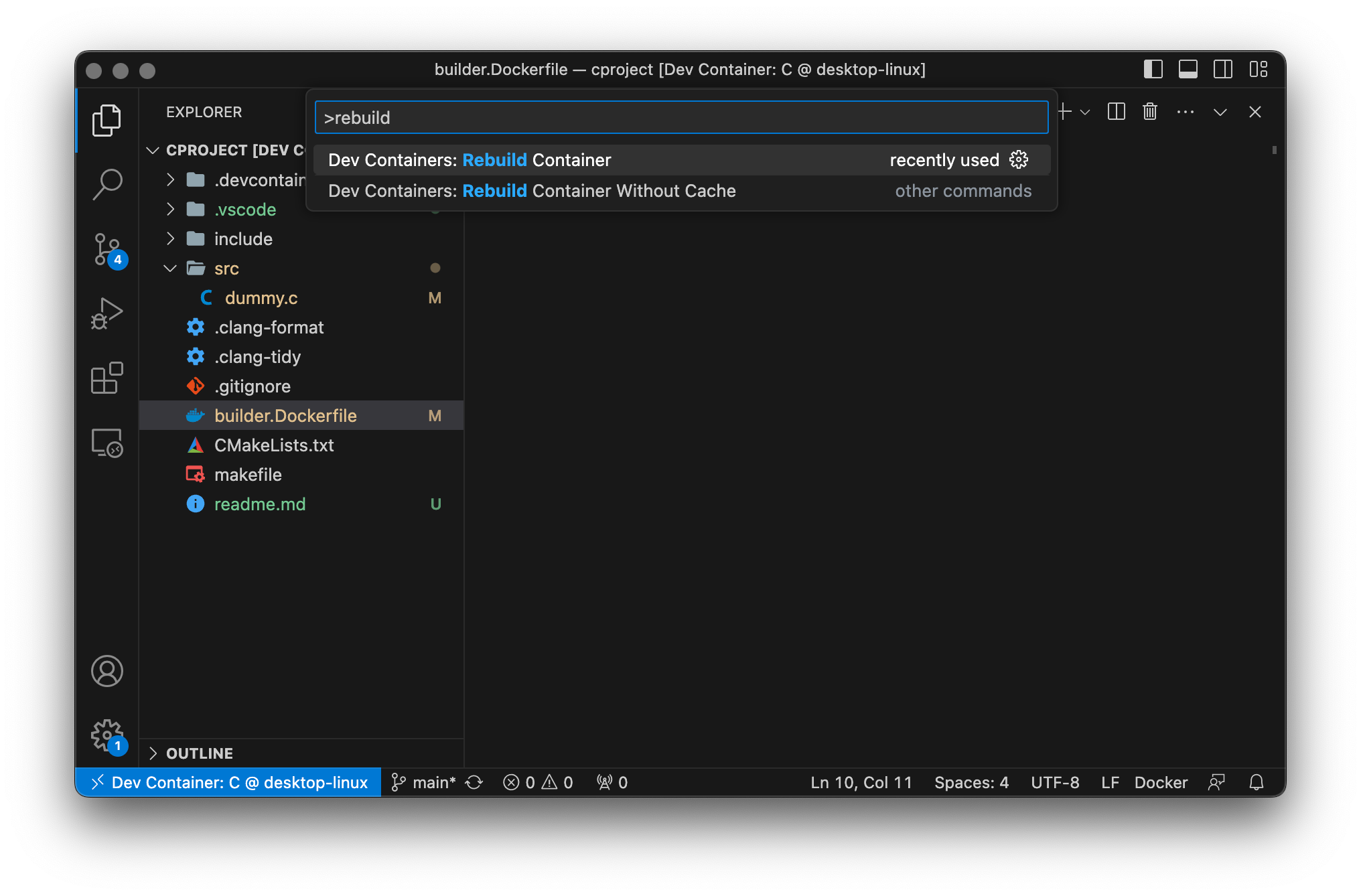Toggle the bottom panel layout button

click(x=1188, y=70)
